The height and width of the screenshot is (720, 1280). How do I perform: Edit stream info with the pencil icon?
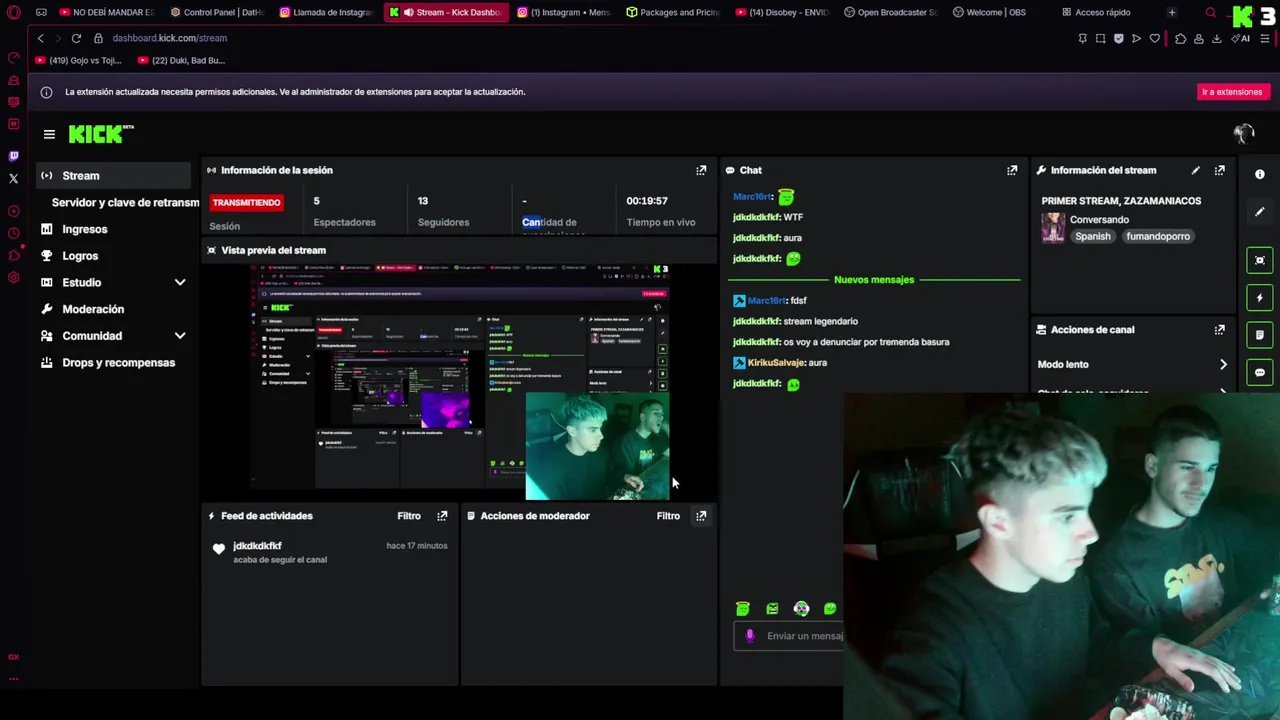tap(1195, 170)
